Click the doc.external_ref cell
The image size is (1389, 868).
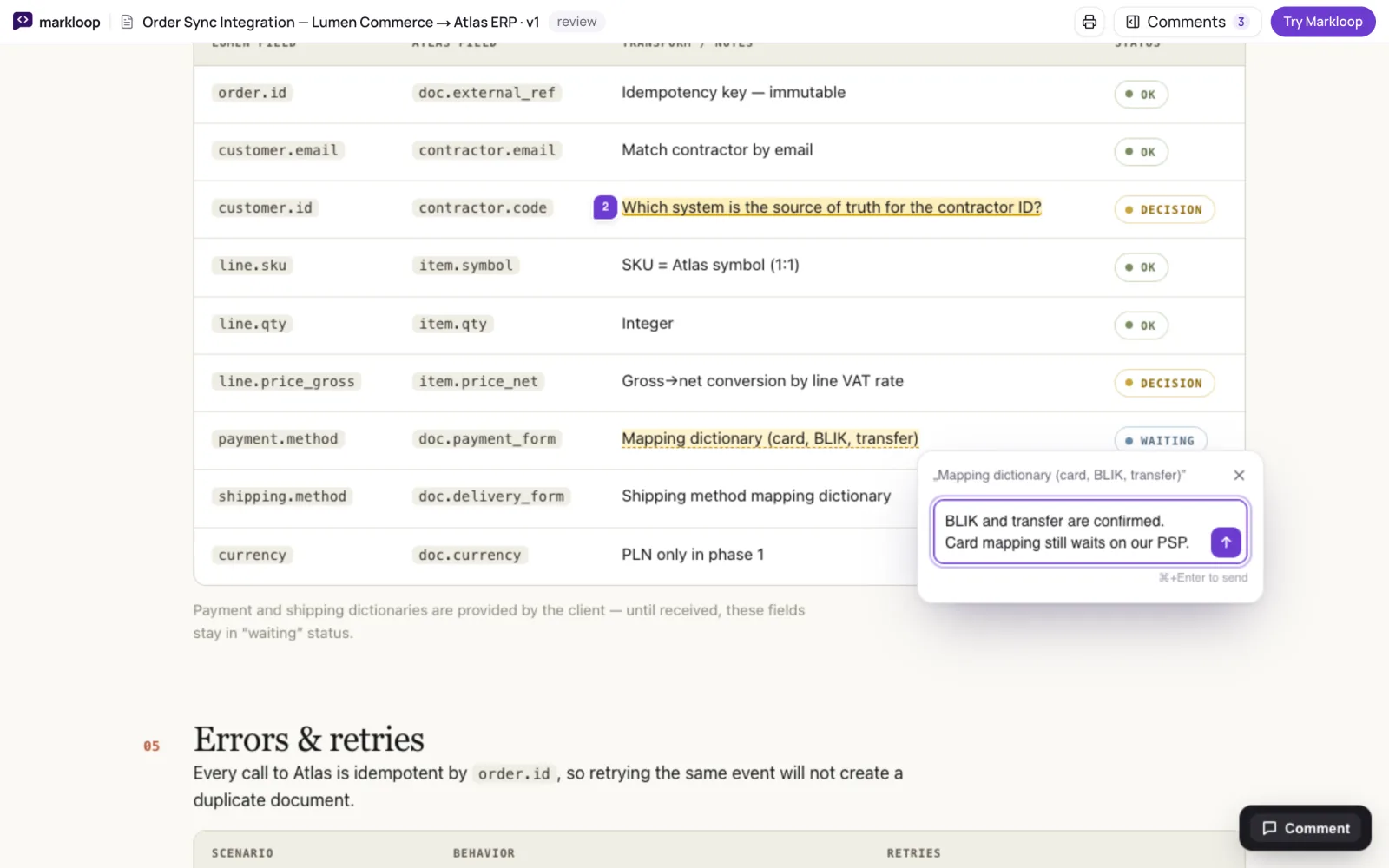coord(486,93)
